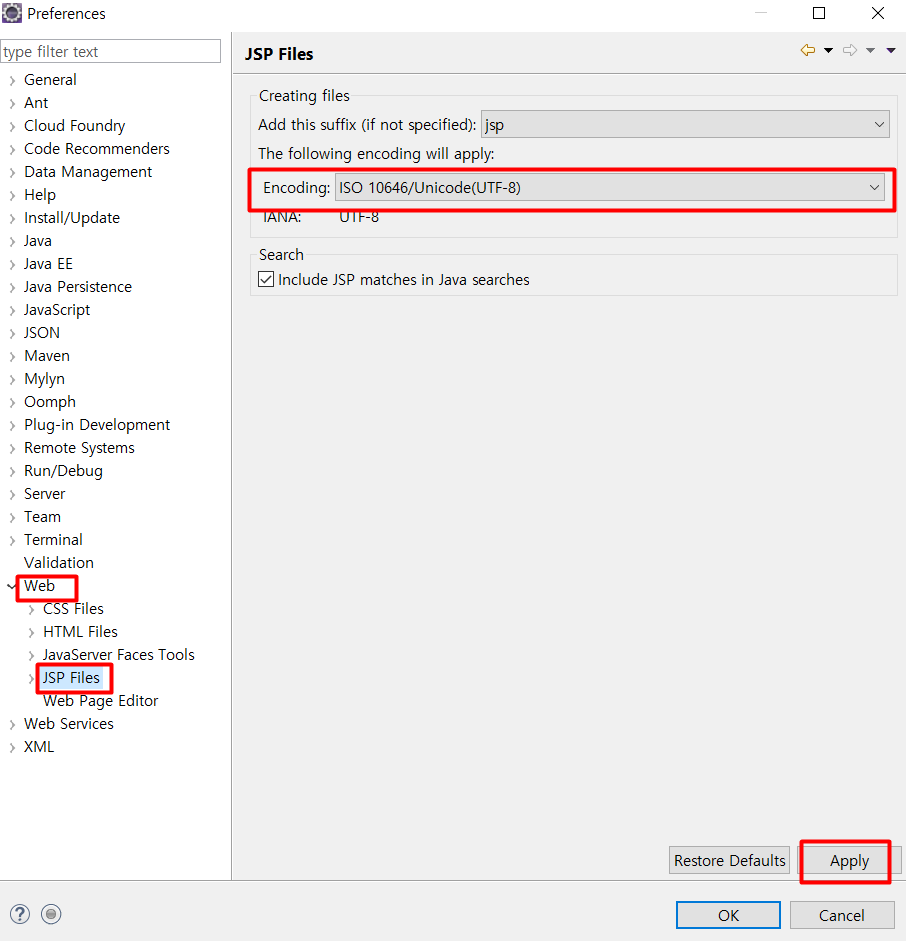Viewport: 906px width, 941px height.
Task: Click the Cancel button
Action: point(842,915)
